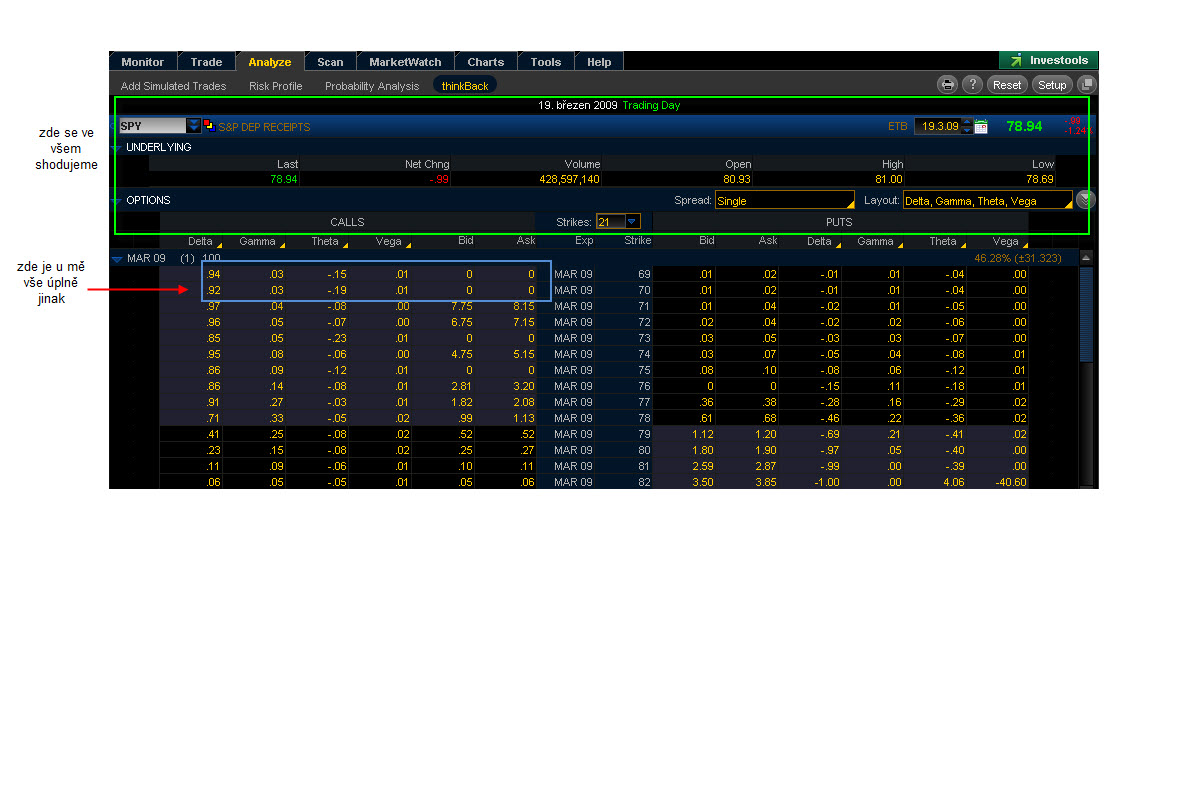The height and width of the screenshot is (805, 1194).
Task: Click the Investools logo button
Action: 1049,60
